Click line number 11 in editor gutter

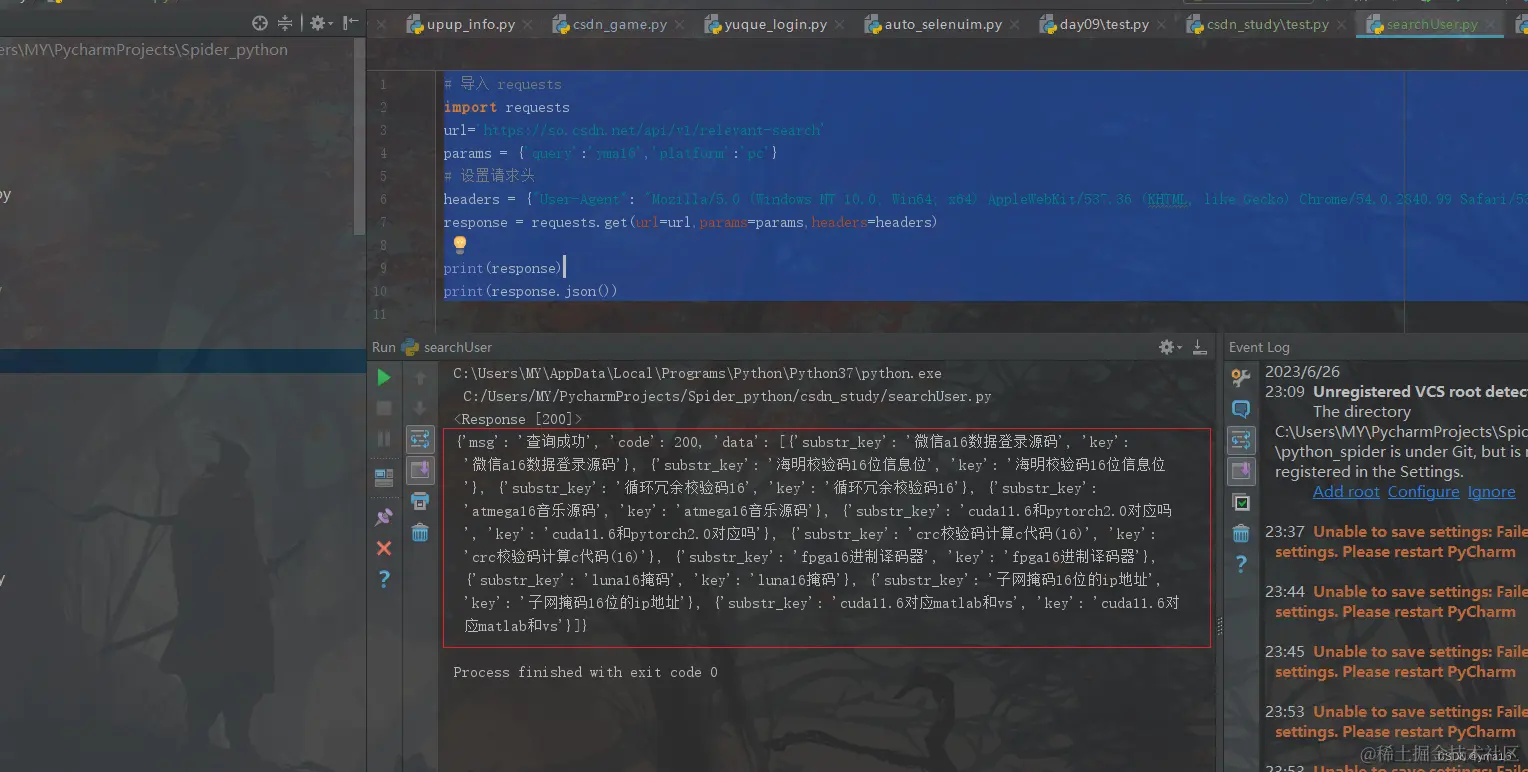(381, 314)
